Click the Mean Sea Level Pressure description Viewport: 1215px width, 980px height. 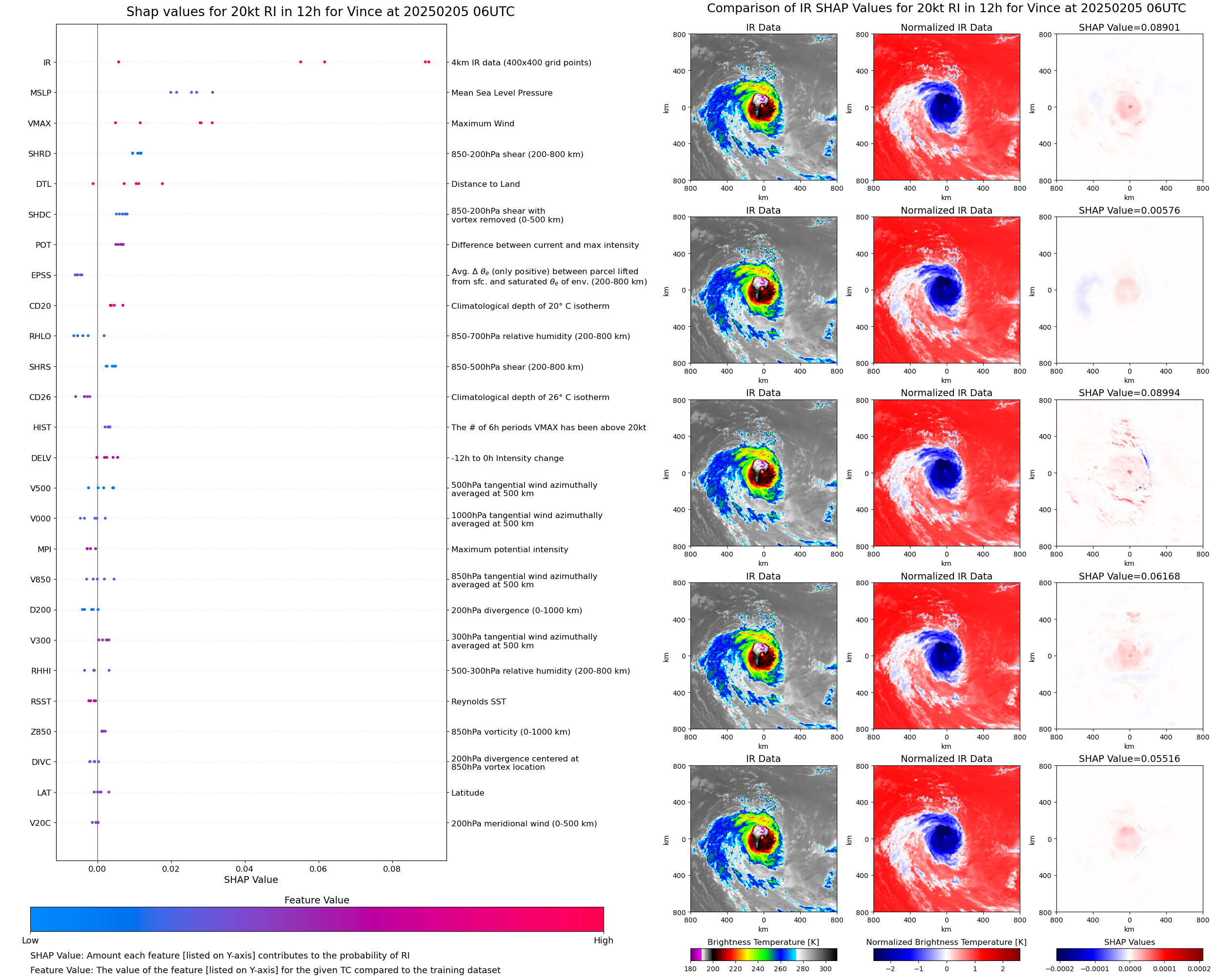501,93
